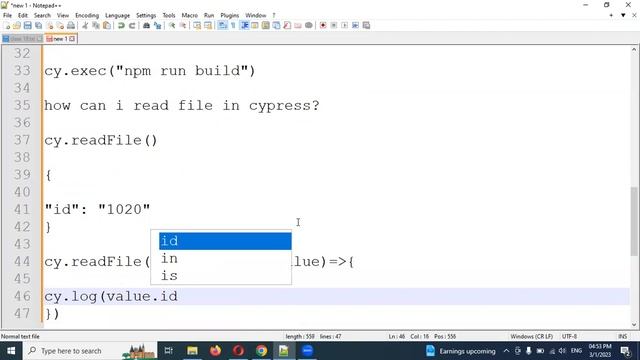Open a file with the Open folder icon
This screenshot has height=360, width=640.
click(17, 25)
